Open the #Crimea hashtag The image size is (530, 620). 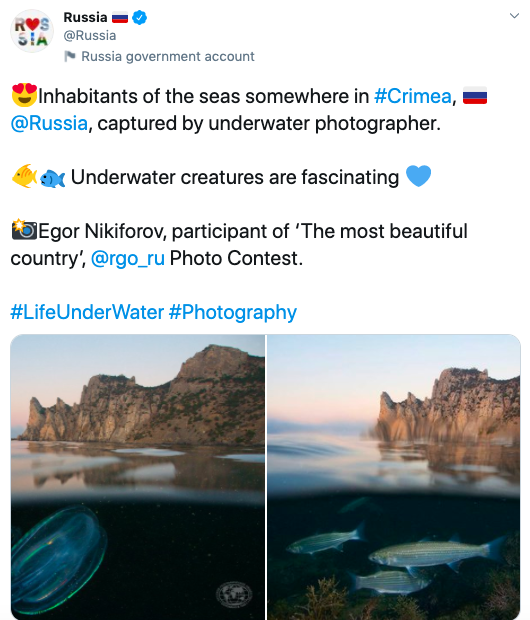point(413,96)
